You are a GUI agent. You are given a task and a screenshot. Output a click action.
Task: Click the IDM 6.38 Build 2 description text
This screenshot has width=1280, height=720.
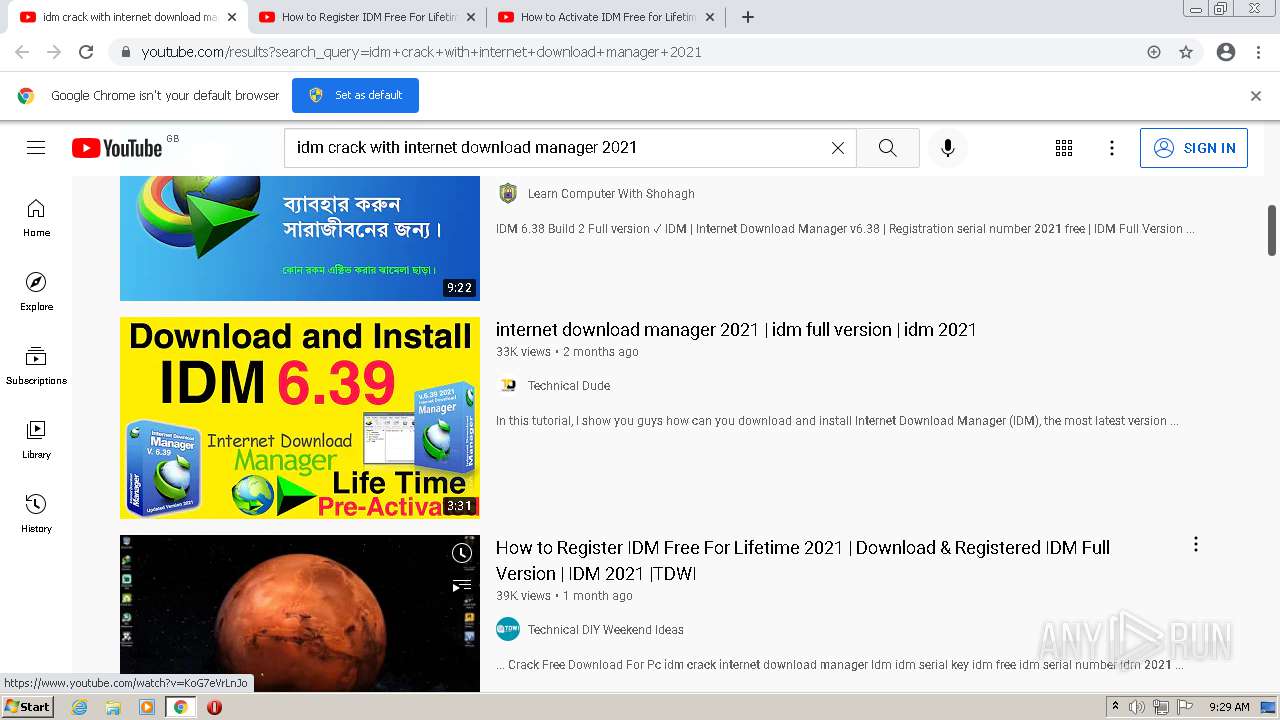[x=845, y=229]
